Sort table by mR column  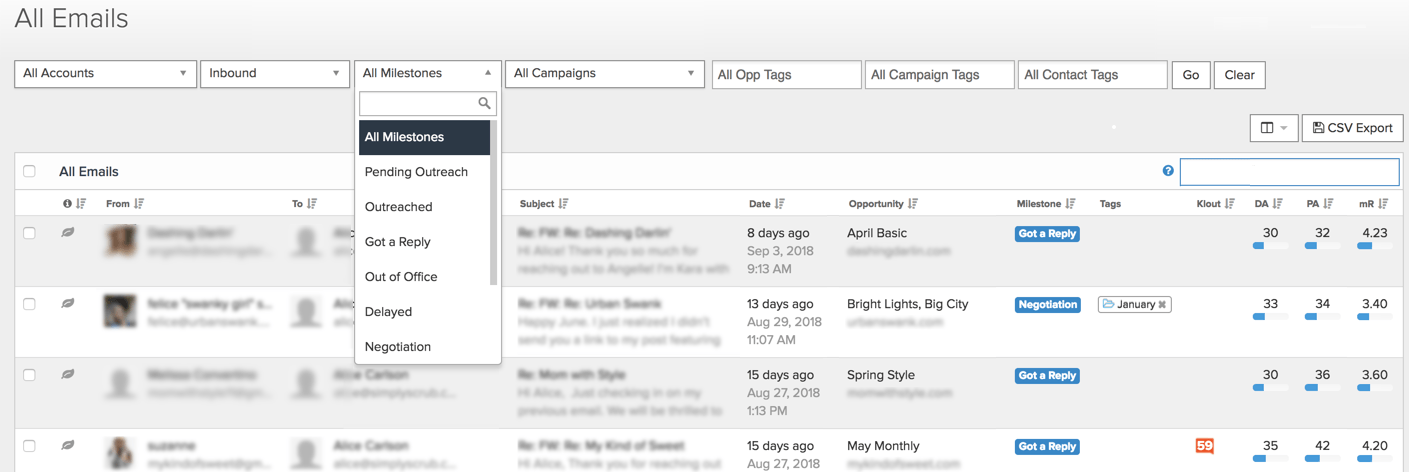pos(1374,204)
